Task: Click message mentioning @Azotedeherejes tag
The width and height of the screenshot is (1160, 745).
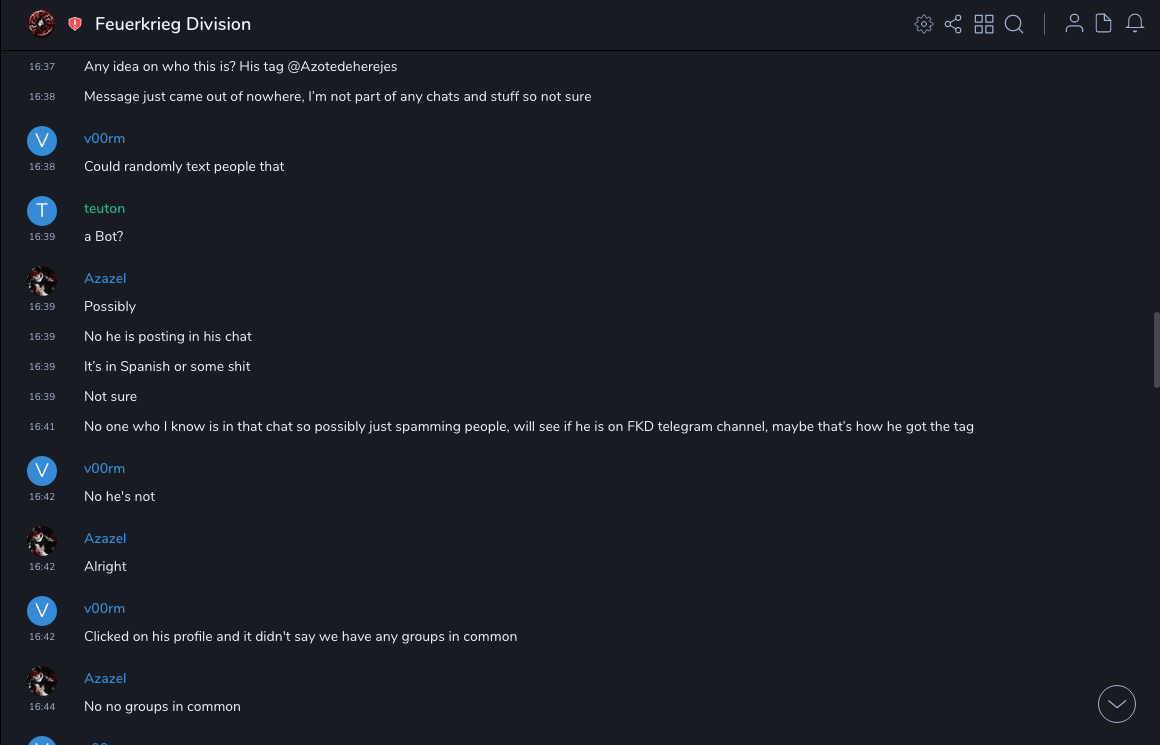Action: click(240, 67)
